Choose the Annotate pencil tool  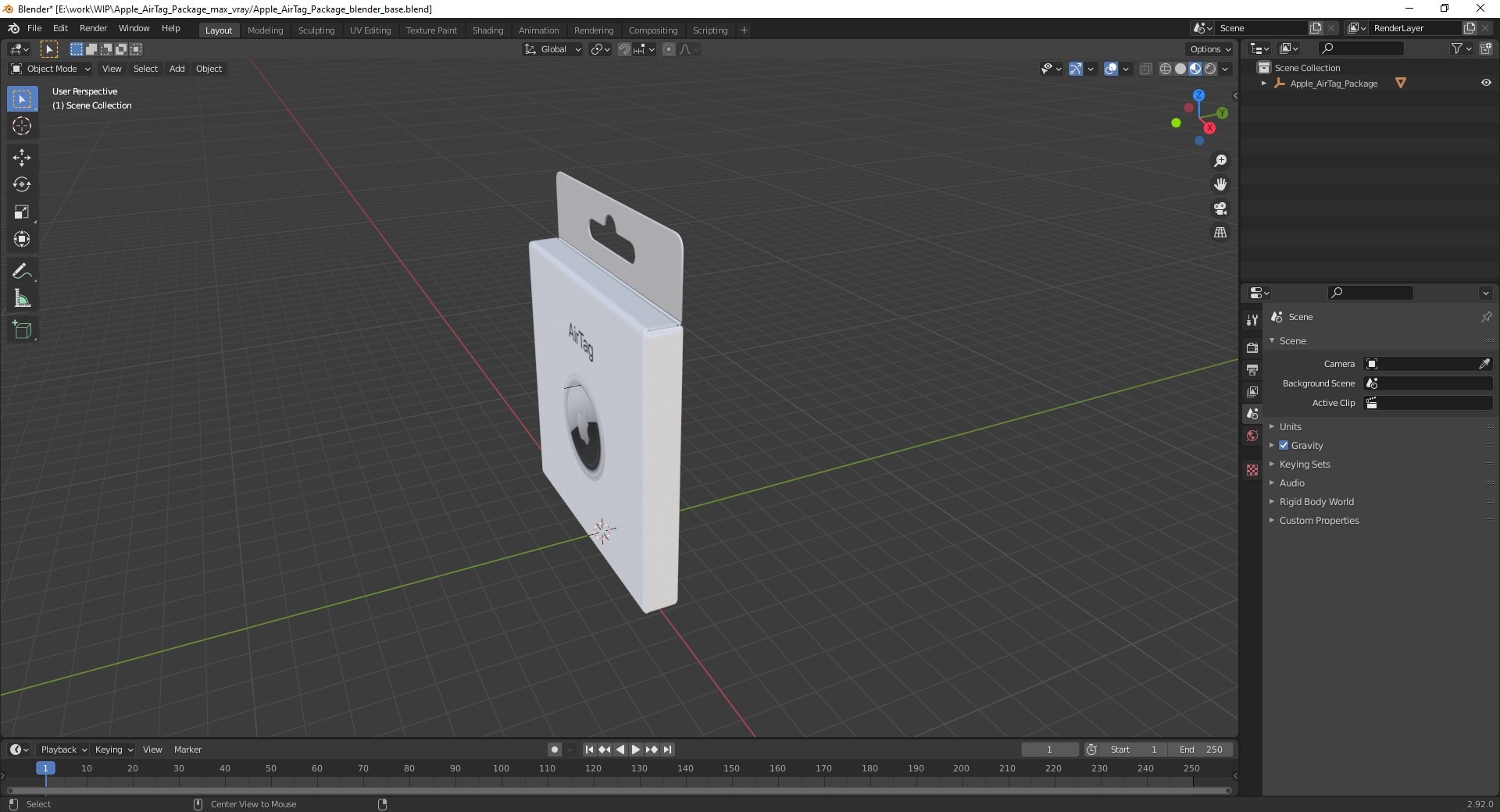[22, 271]
